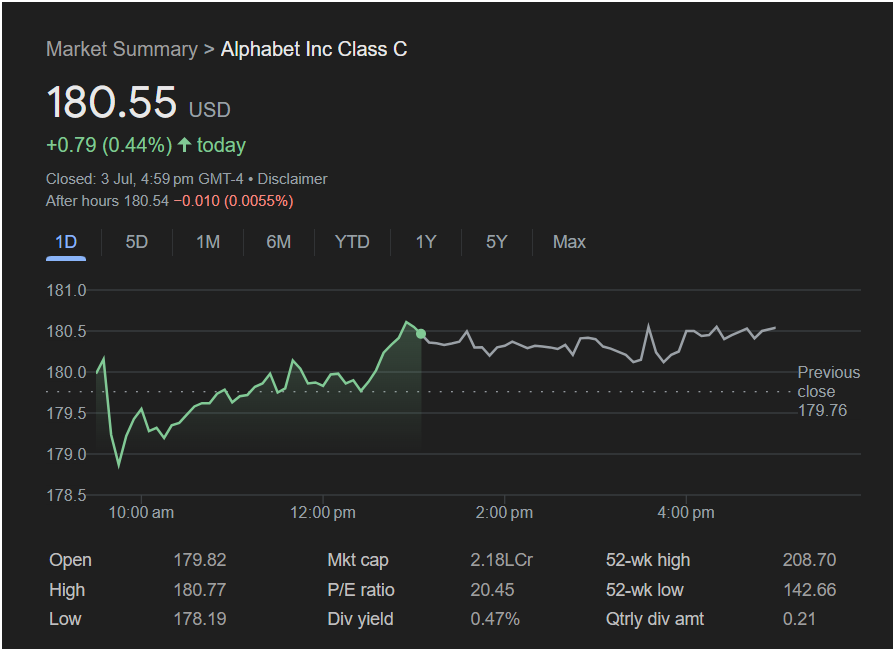Open the Market Summary breadcrumb link

122,49
